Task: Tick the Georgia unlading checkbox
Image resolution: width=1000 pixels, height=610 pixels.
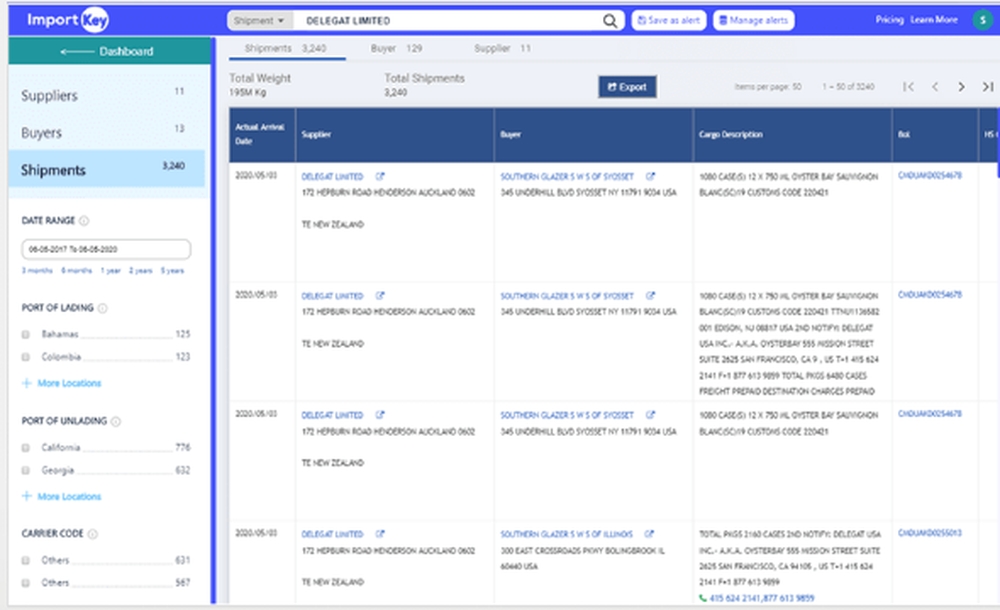Action: 26,470
